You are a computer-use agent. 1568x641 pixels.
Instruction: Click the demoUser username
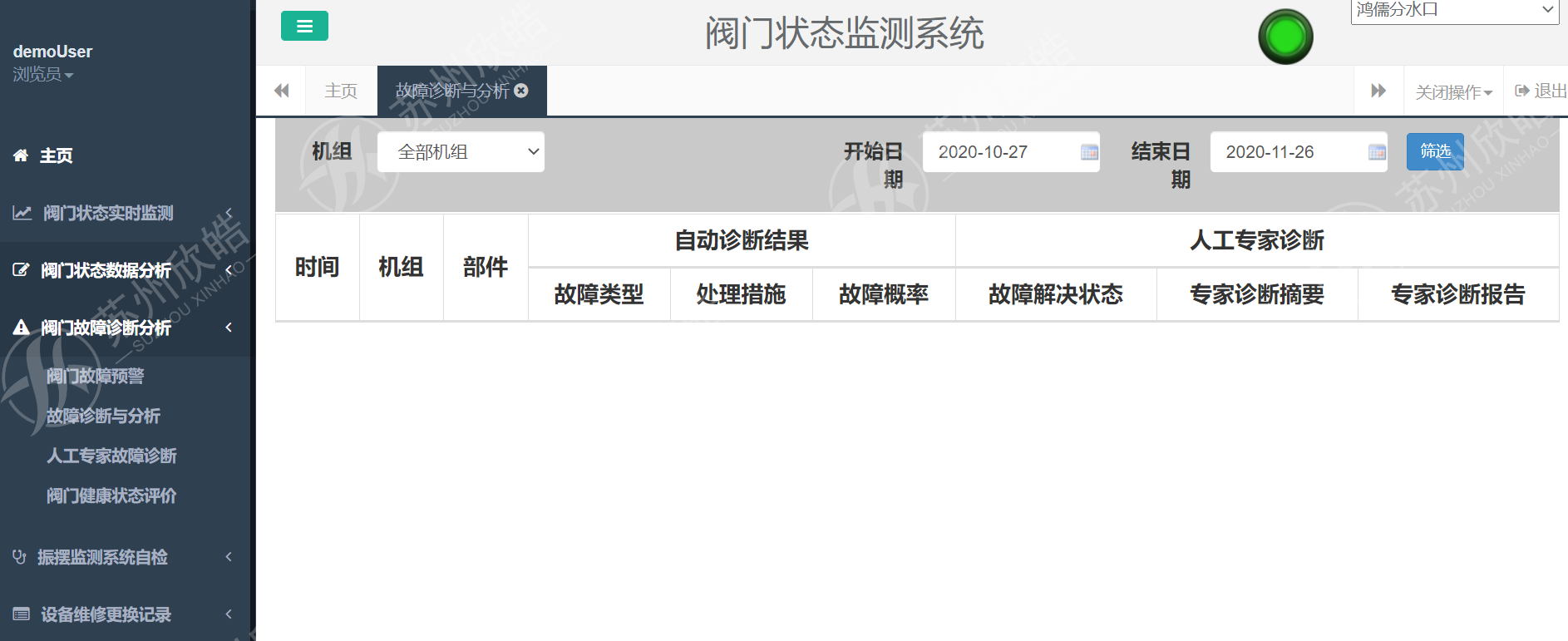point(52,52)
